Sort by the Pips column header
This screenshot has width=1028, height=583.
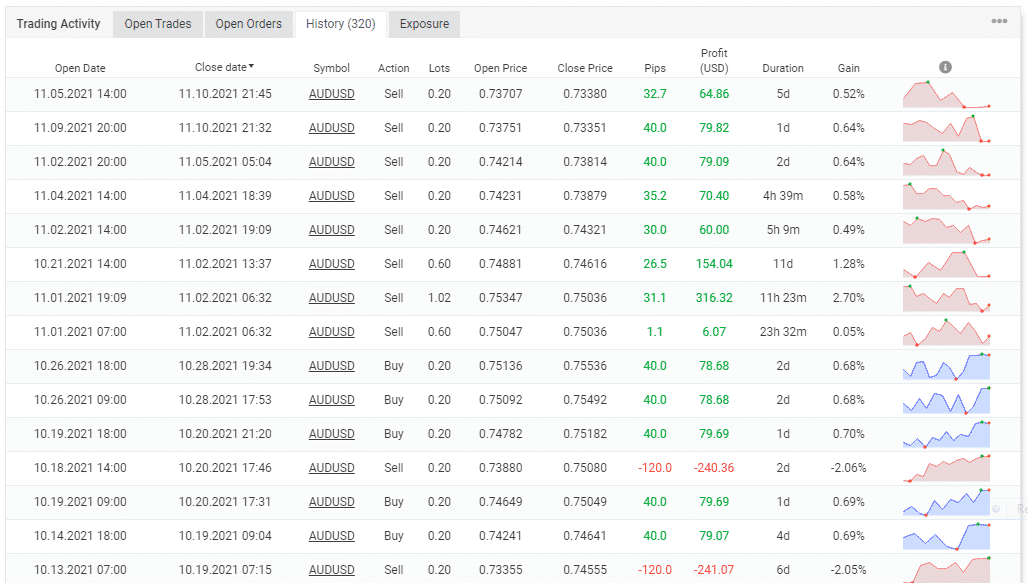[655, 68]
